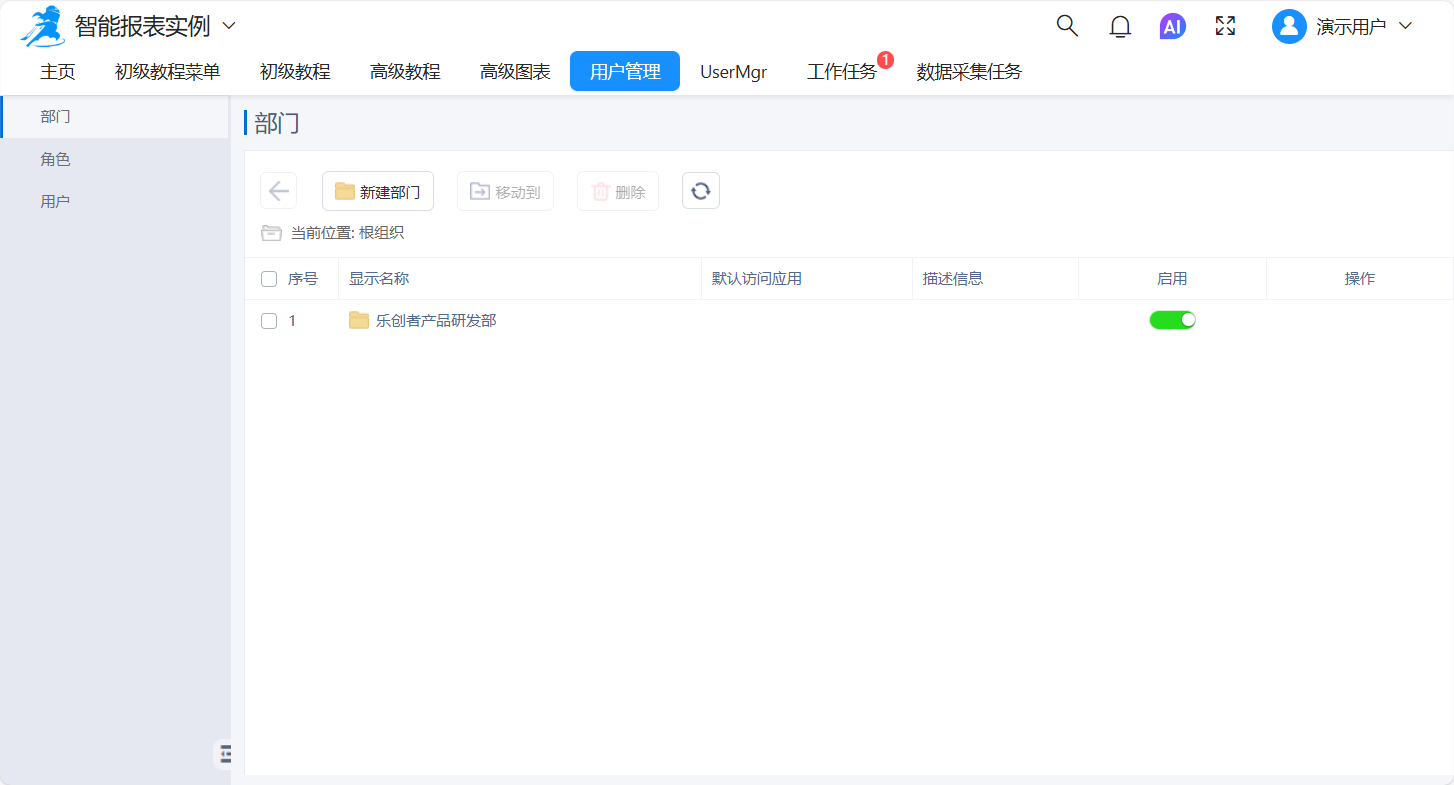Click the refresh icon button
This screenshot has height=785, width=1454.
(x=701, y=191)
